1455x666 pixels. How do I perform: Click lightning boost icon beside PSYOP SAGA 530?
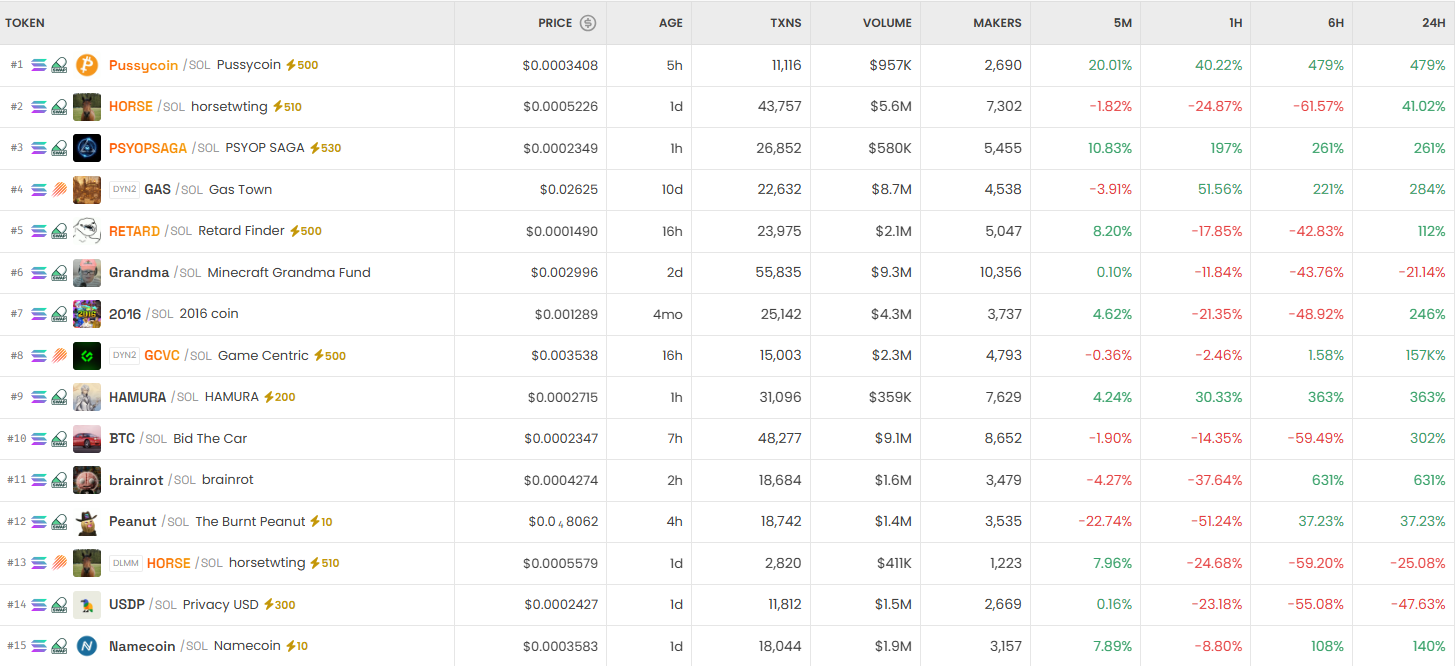tap(315, 148)
